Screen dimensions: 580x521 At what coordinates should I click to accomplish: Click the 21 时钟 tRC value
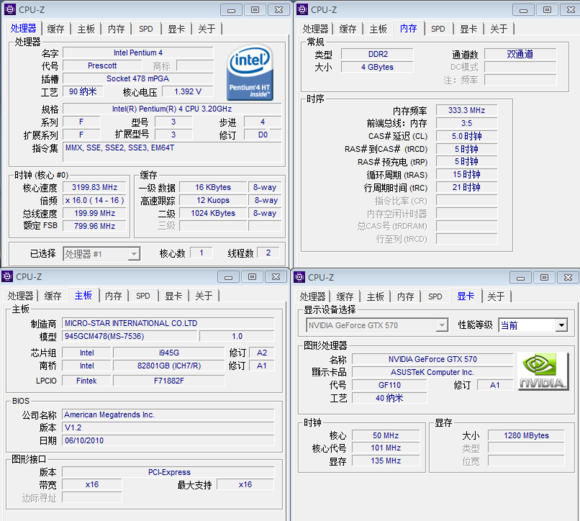[466, 187]
